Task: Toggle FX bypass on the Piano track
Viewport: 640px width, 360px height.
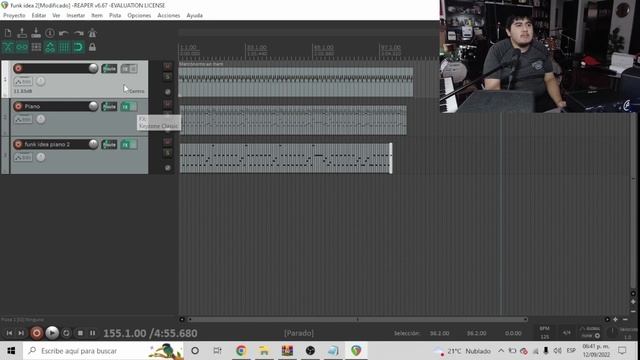Action: 133,107
